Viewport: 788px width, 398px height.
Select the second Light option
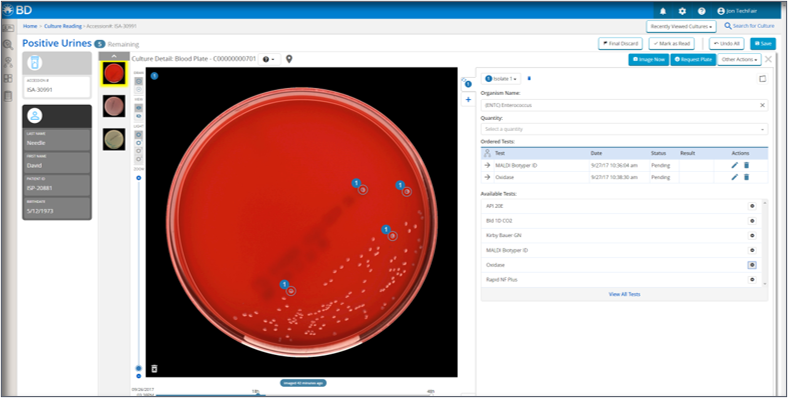[x=139, y=143]
